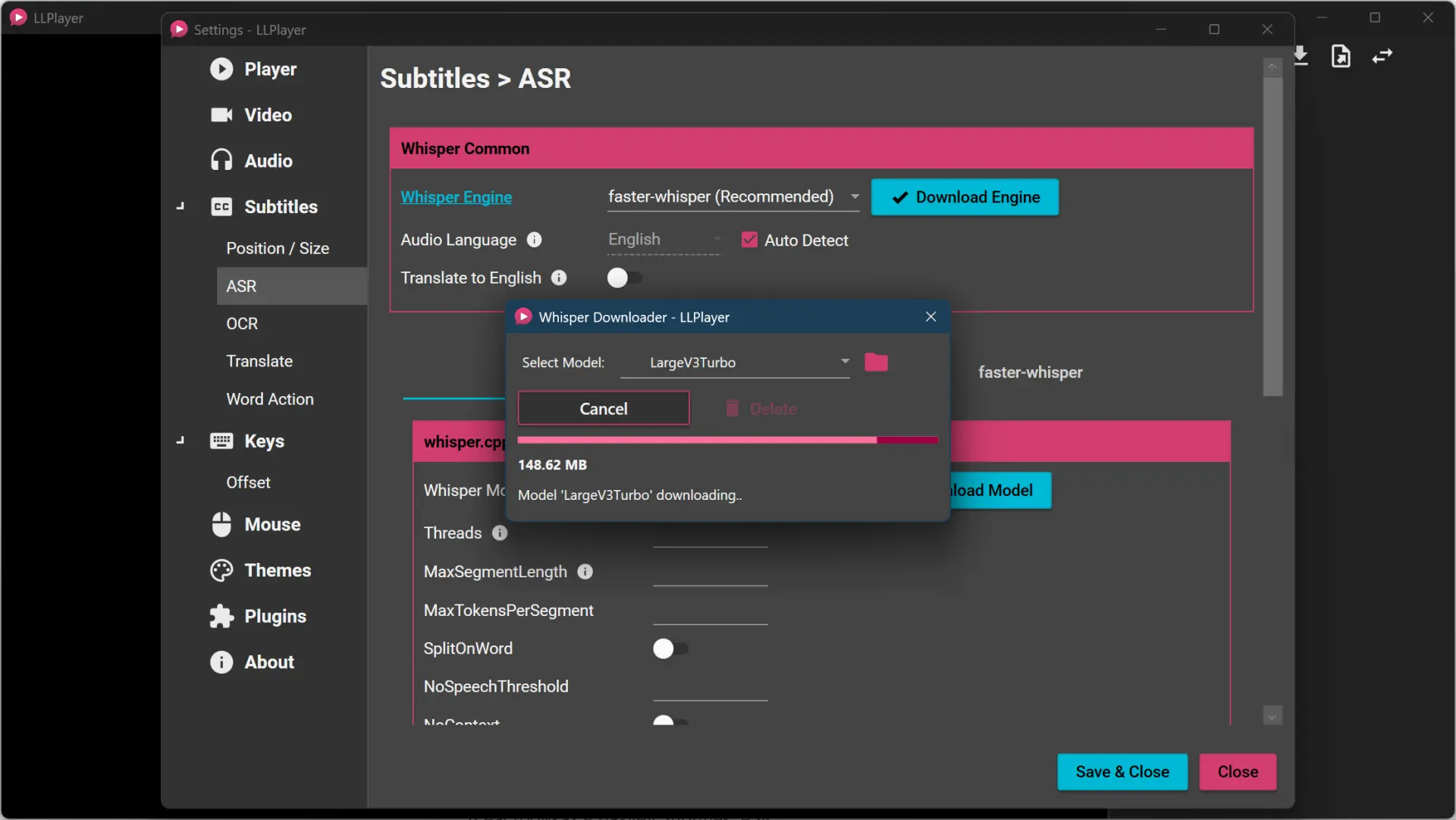Click the Save & Close button

(1122, 771)
